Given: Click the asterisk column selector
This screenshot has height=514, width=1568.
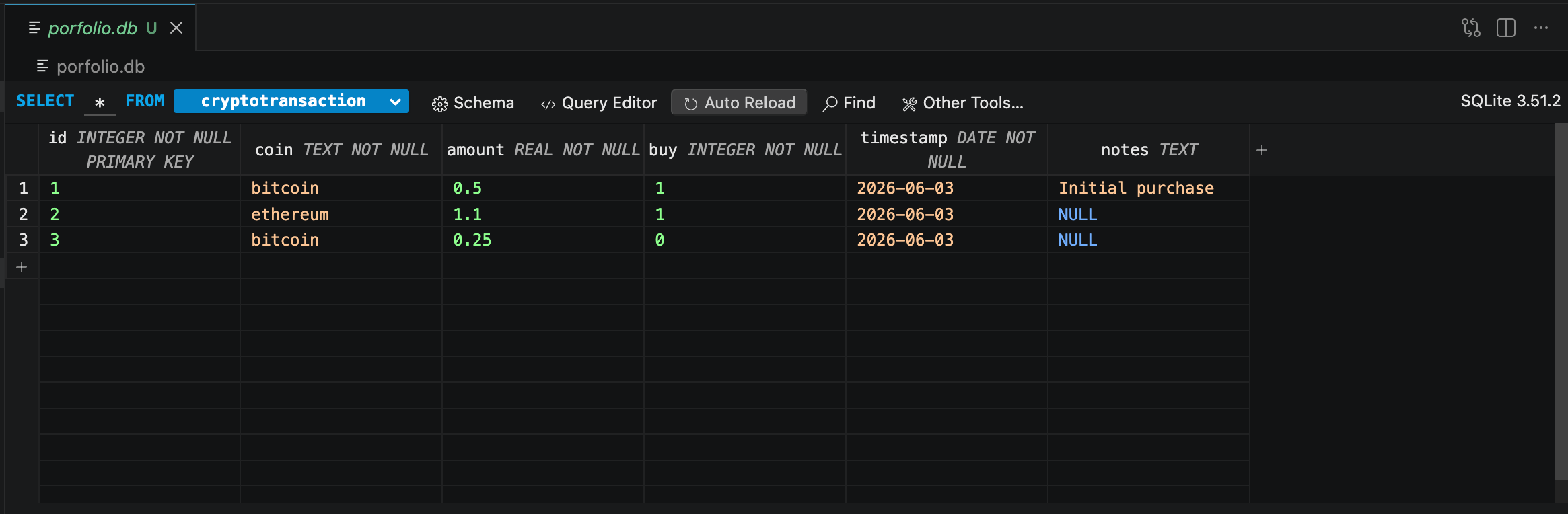Looking at the screenshot, I should (x=100, y=102).
